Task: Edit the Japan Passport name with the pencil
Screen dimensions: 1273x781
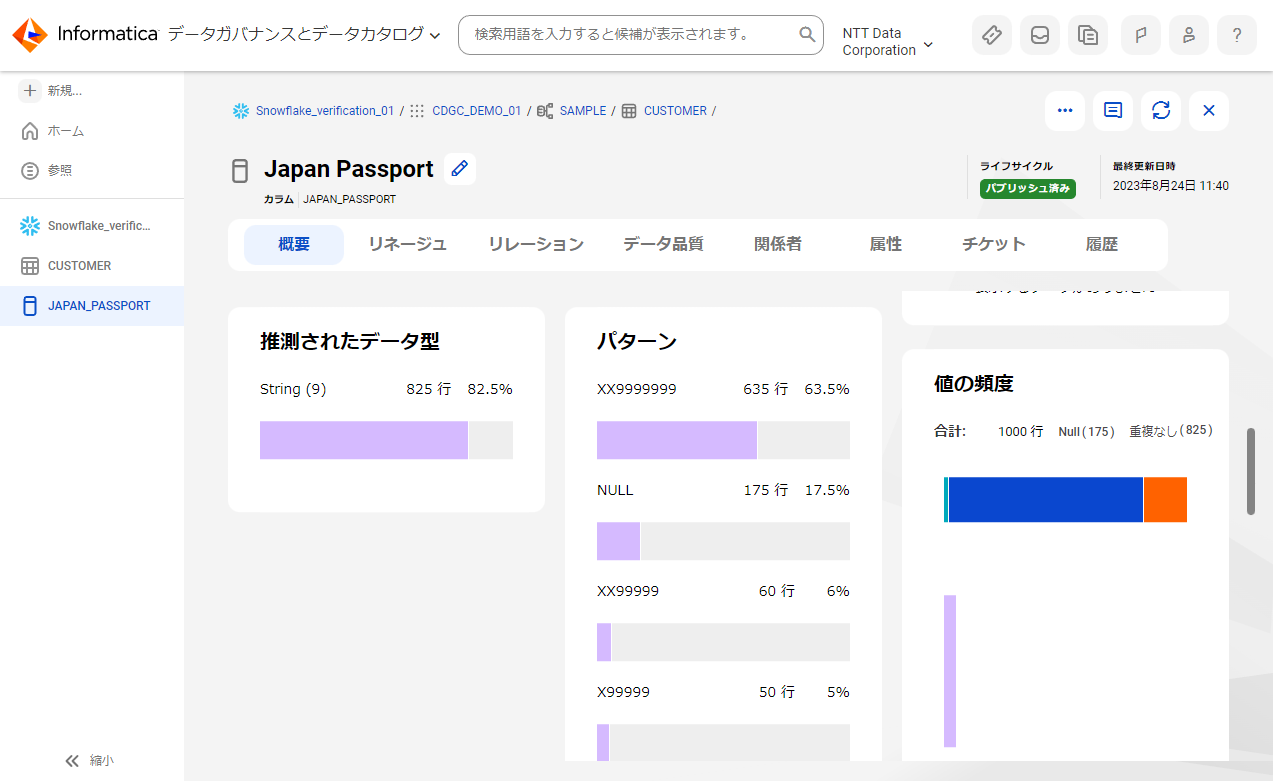Action: point(459,168)
